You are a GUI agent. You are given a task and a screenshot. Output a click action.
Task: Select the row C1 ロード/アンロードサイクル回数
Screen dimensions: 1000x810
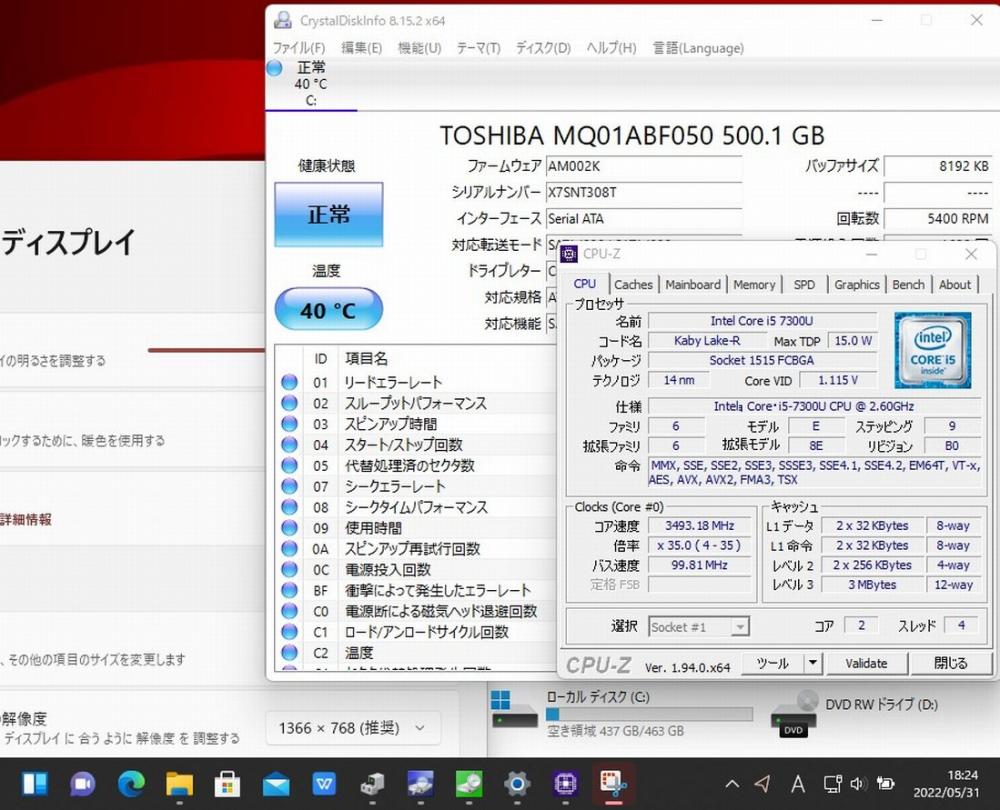[416, 631]
